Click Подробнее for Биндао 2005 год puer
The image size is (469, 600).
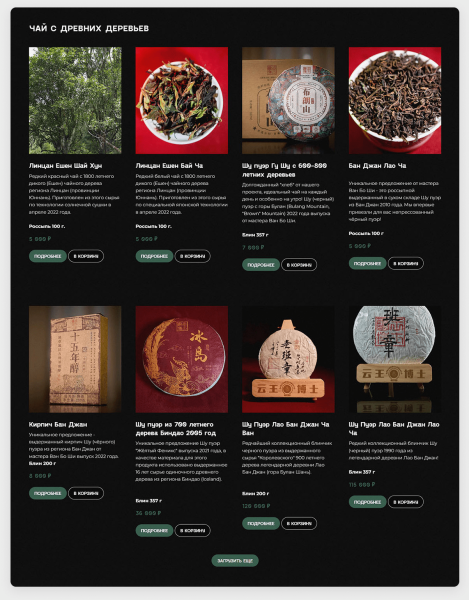(154, 530)
